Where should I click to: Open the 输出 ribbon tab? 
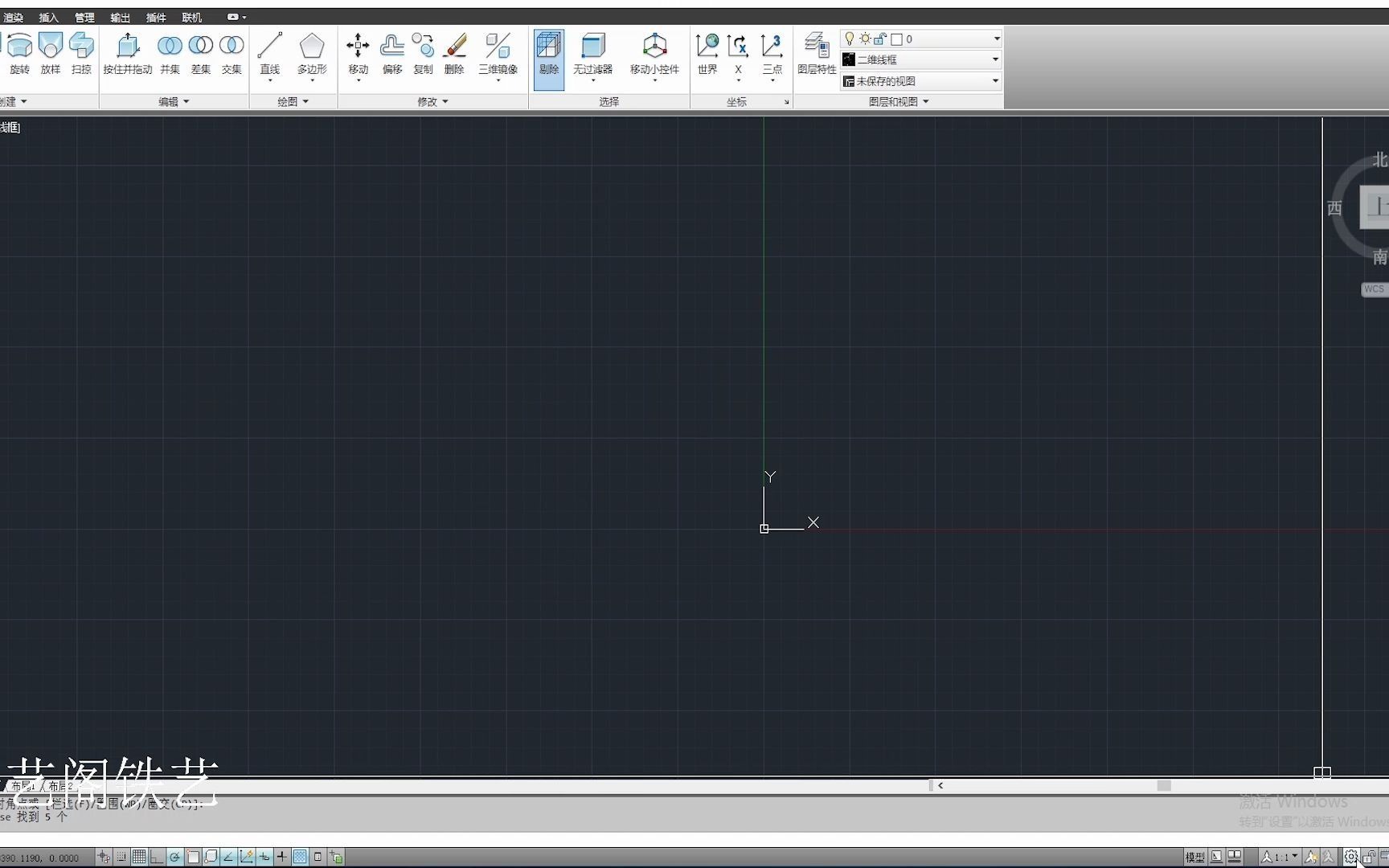tap(120, 17)
